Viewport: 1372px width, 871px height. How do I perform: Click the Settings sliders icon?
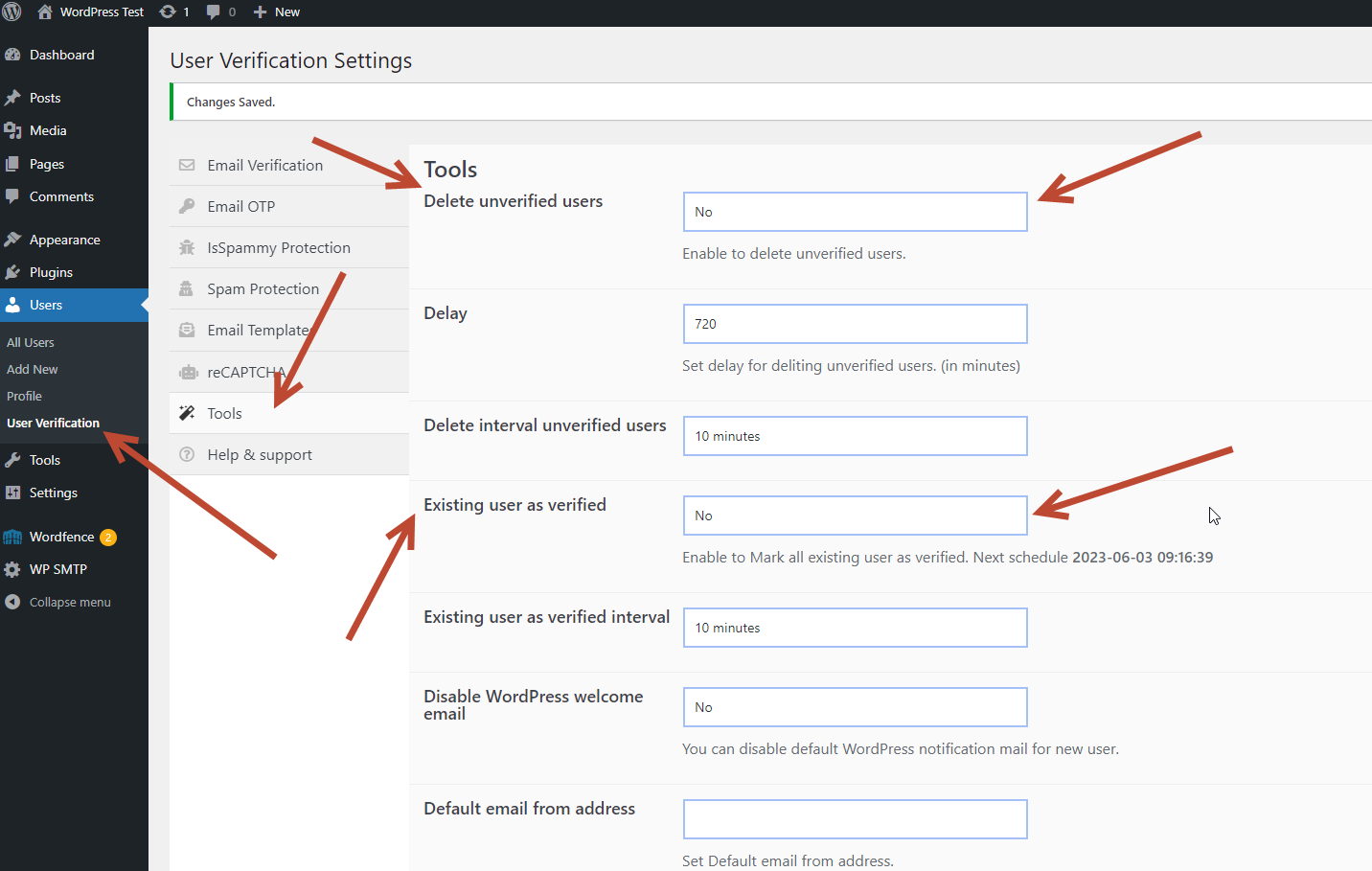point(12,493)
